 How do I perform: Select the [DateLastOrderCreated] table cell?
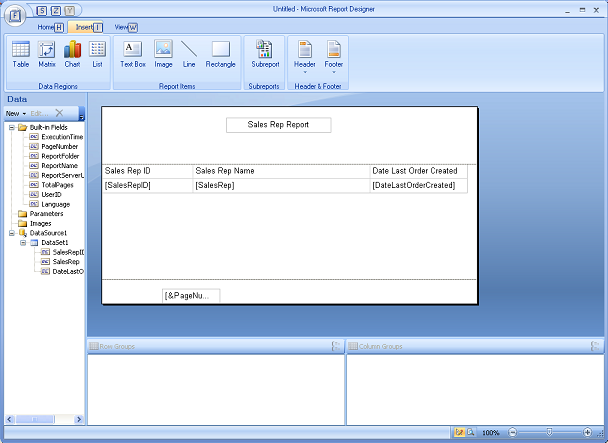point(419,185)
